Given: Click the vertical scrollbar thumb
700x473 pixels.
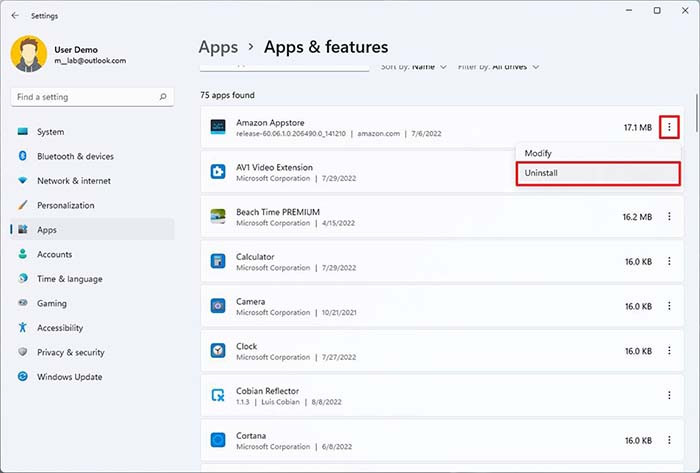Looking at the screenshot, I should pyautogui.click(x=696, y=112).
